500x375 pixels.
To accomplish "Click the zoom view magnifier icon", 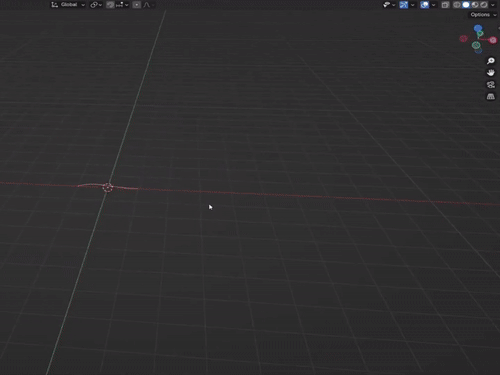I will (x=491, y=61).
